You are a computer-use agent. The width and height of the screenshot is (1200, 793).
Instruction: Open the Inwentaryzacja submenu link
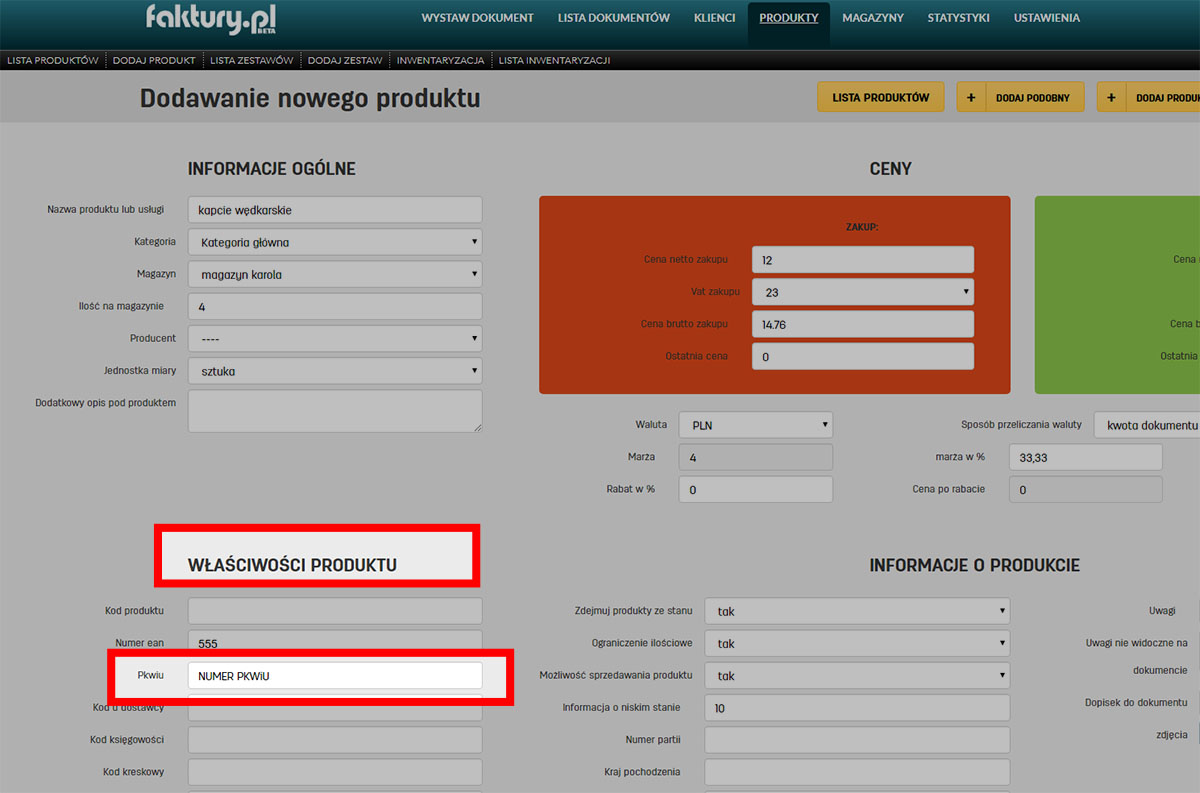point(440,60)
